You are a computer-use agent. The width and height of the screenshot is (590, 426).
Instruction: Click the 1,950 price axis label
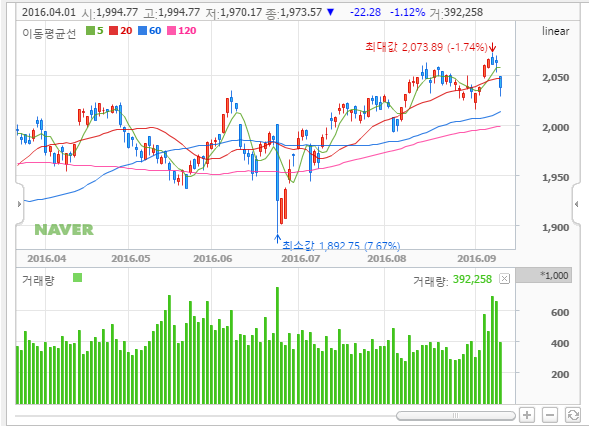click(x=555, y=178)
